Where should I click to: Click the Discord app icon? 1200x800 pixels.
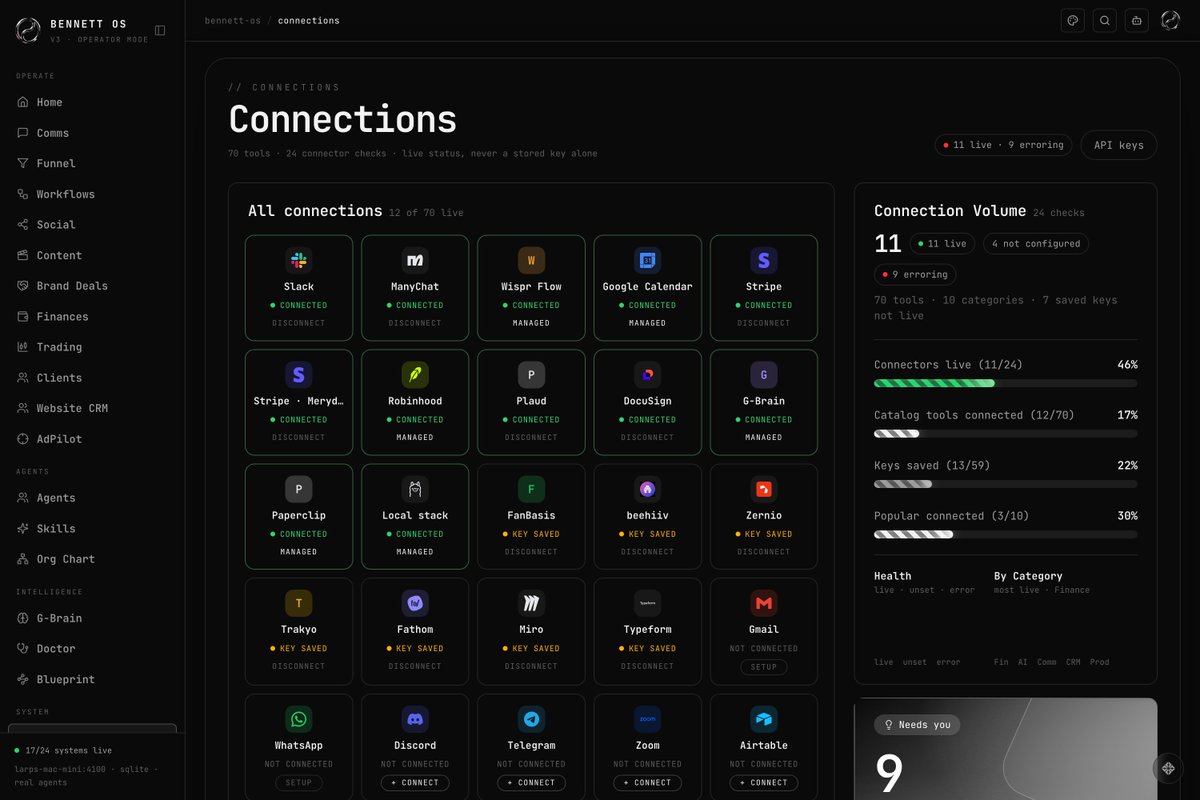click(x=415, y=719)
